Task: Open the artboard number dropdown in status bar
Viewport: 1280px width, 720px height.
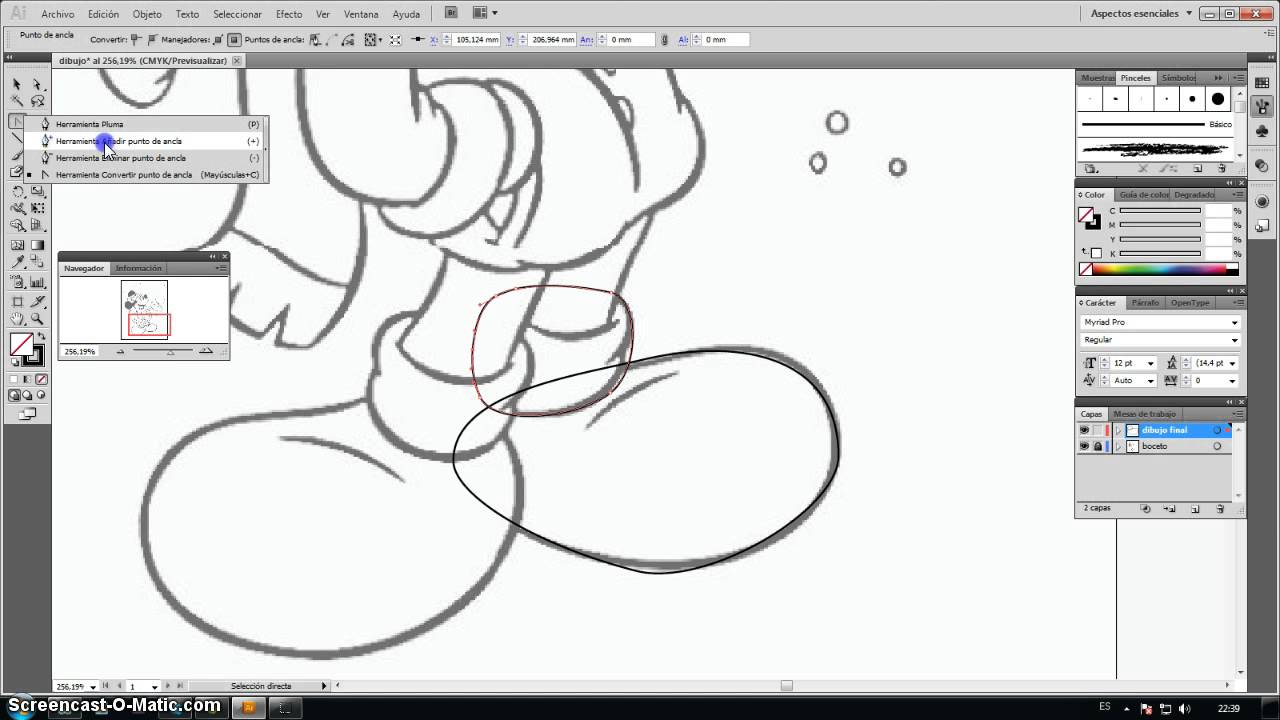Action: (155, 687)
